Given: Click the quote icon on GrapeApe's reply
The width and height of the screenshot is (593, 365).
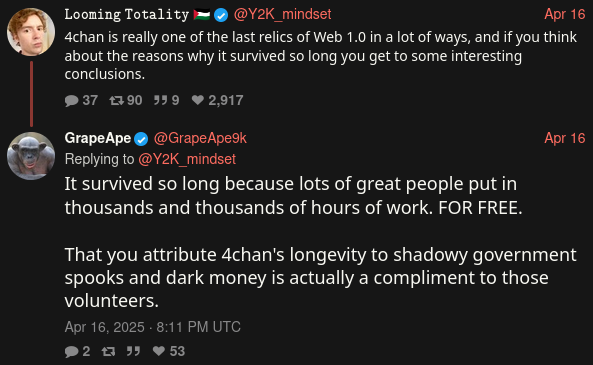Looking at the screenshot, I should (134, 351).
